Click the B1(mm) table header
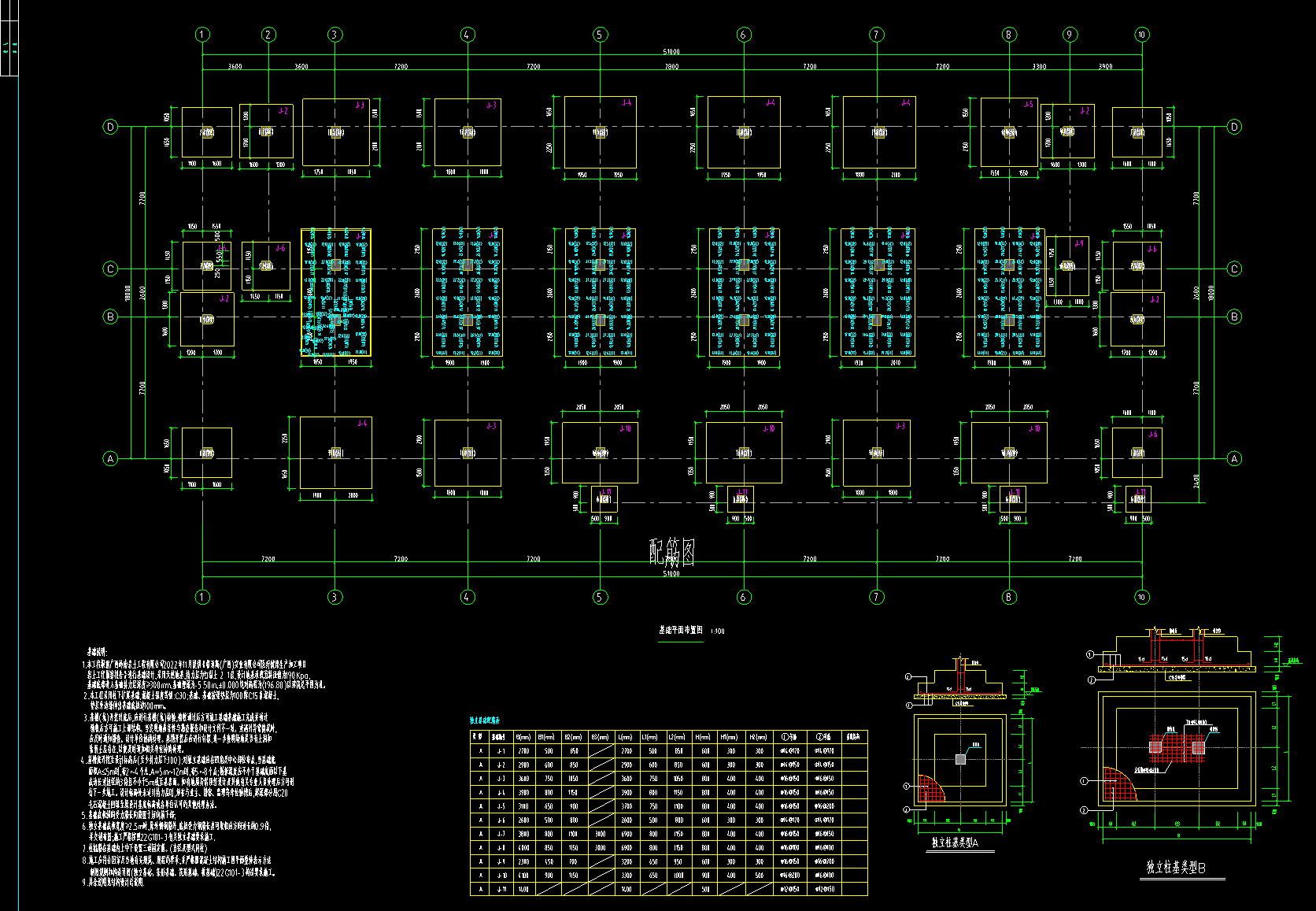Image resolution: width=1316 pixels, height=911 pixels. point(546,737)
